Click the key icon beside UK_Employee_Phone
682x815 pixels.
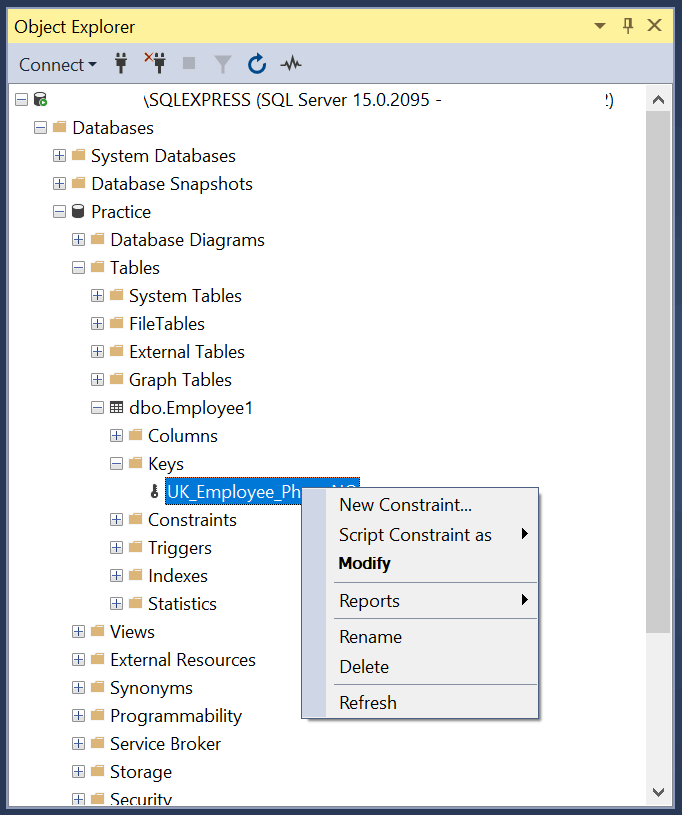coord(154,491)
